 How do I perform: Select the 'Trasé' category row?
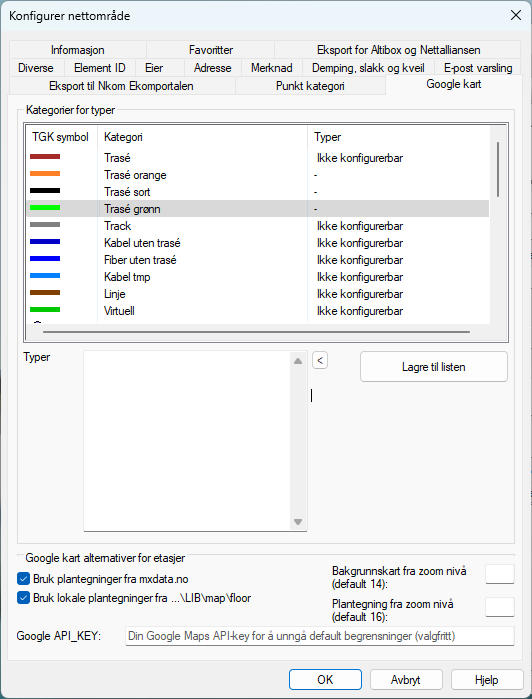(x=258, y=158)
